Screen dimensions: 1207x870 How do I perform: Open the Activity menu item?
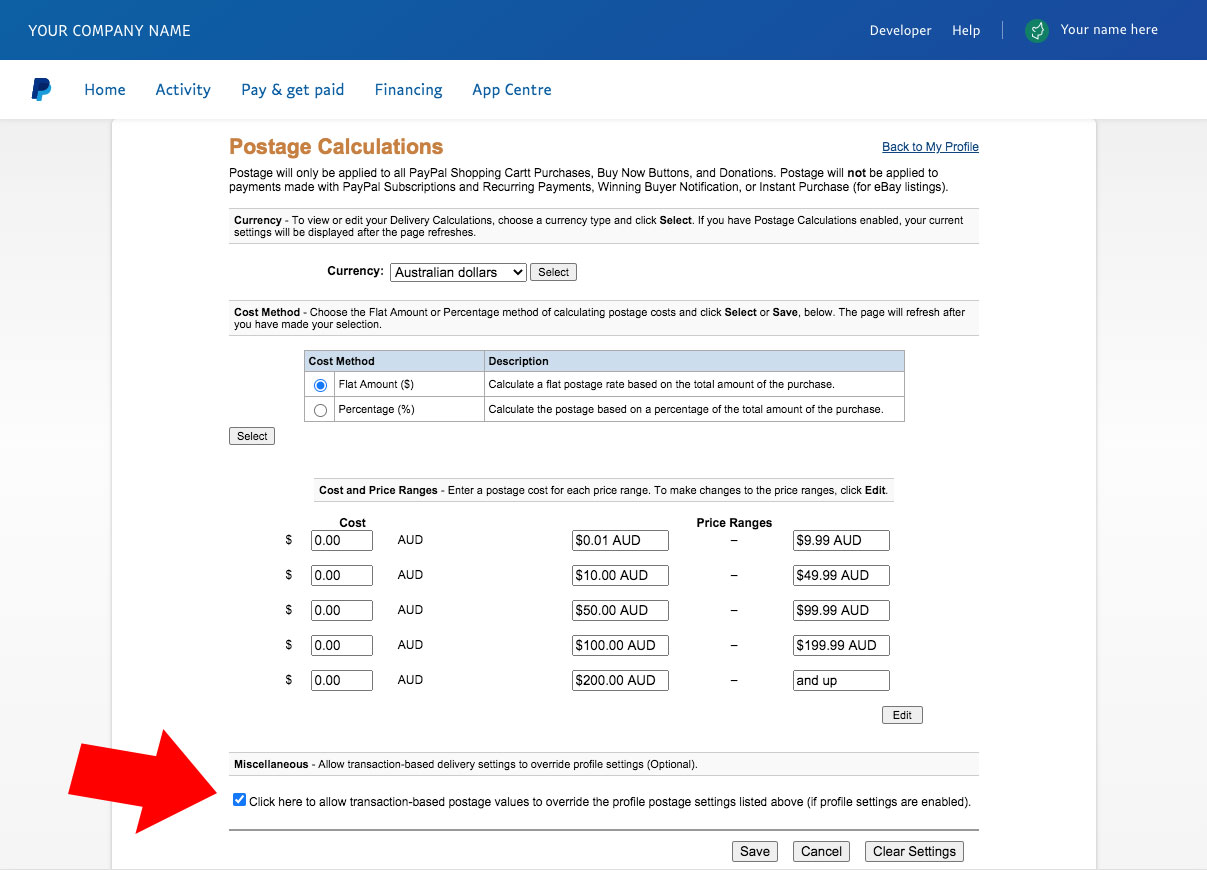pyautogui.click(x=183, y=89)
